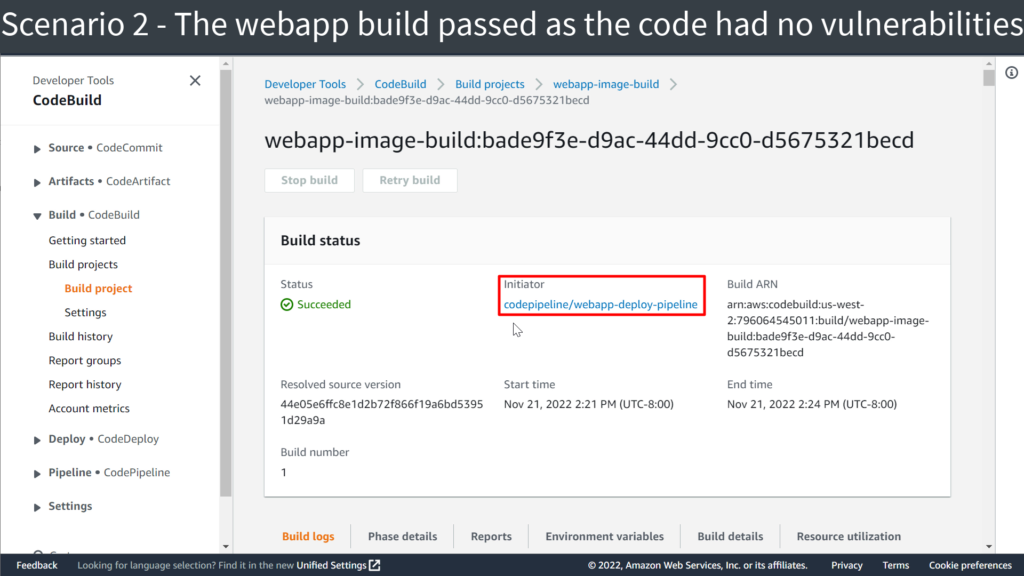
Task: Close the Developer Tools navigation panel
Action: click(195, 80)
